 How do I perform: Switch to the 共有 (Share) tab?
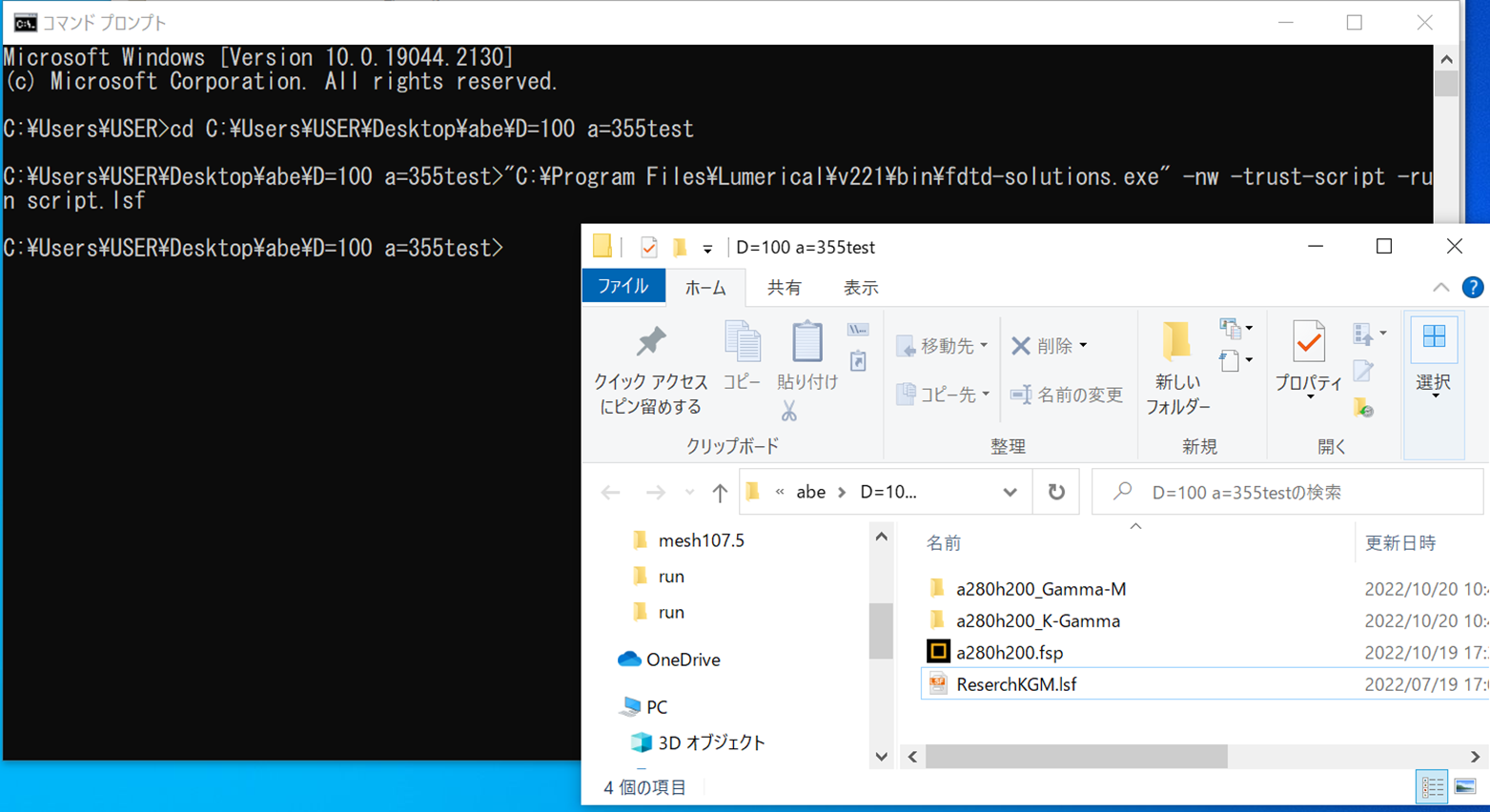[785, 288]
